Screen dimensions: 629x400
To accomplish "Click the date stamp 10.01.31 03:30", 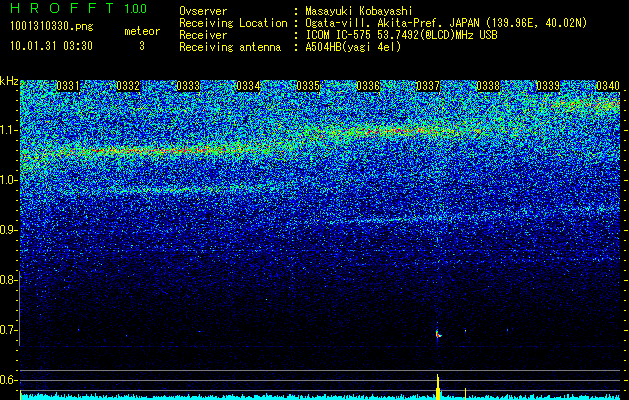I will (51, 46).
